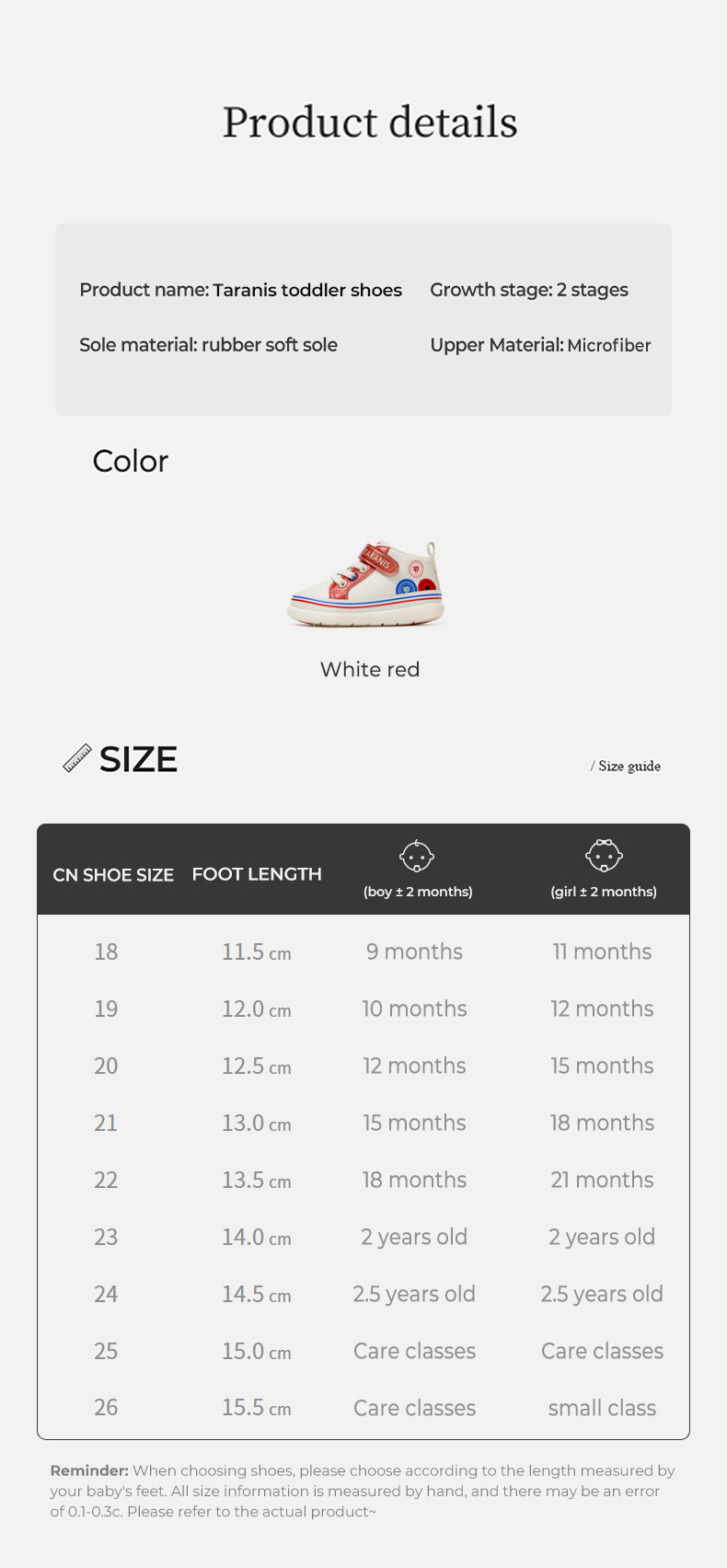
Task: Select shoe size 26 in the table
Action: (x=106, y=1407)
